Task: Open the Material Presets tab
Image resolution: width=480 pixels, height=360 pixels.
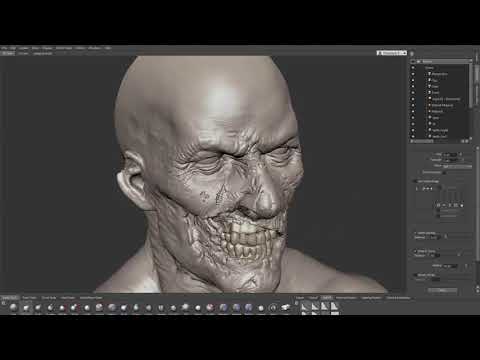Action: [346, 298]
